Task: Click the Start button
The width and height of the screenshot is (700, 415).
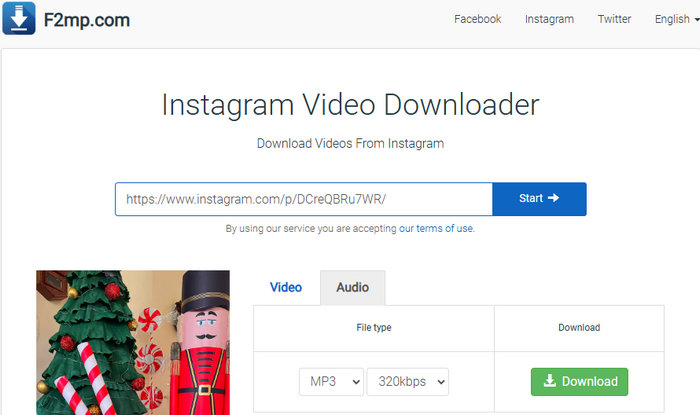Action: [x=539, y=199]
